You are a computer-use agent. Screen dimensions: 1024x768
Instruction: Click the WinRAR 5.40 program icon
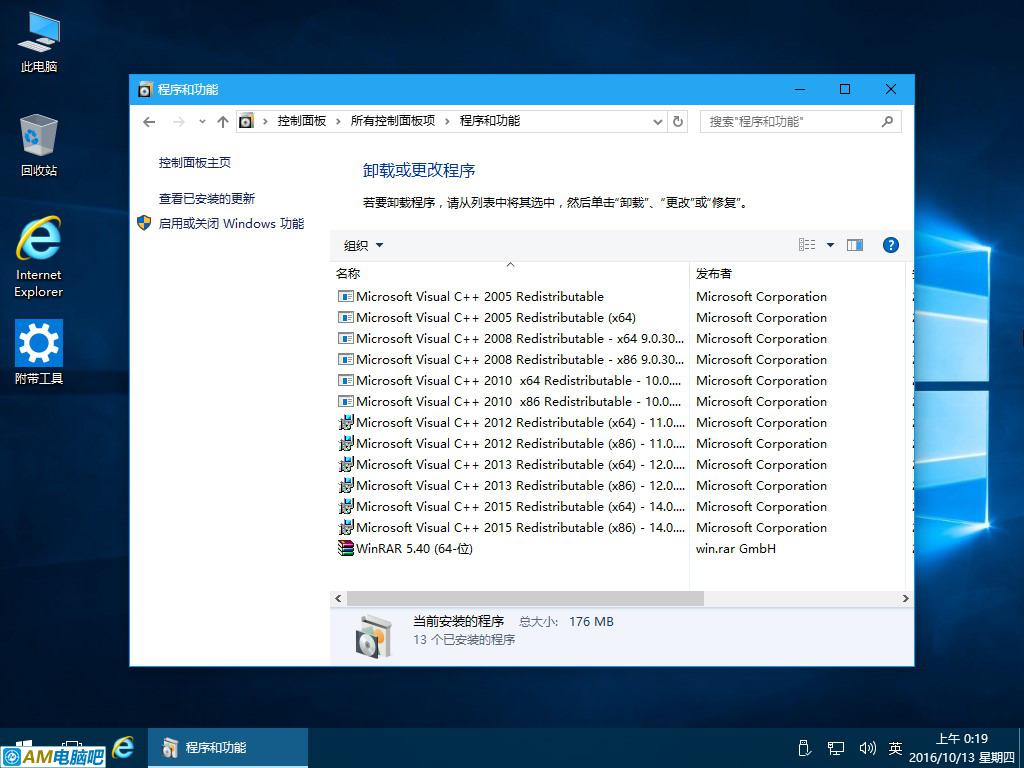click(x=345, y=549)
